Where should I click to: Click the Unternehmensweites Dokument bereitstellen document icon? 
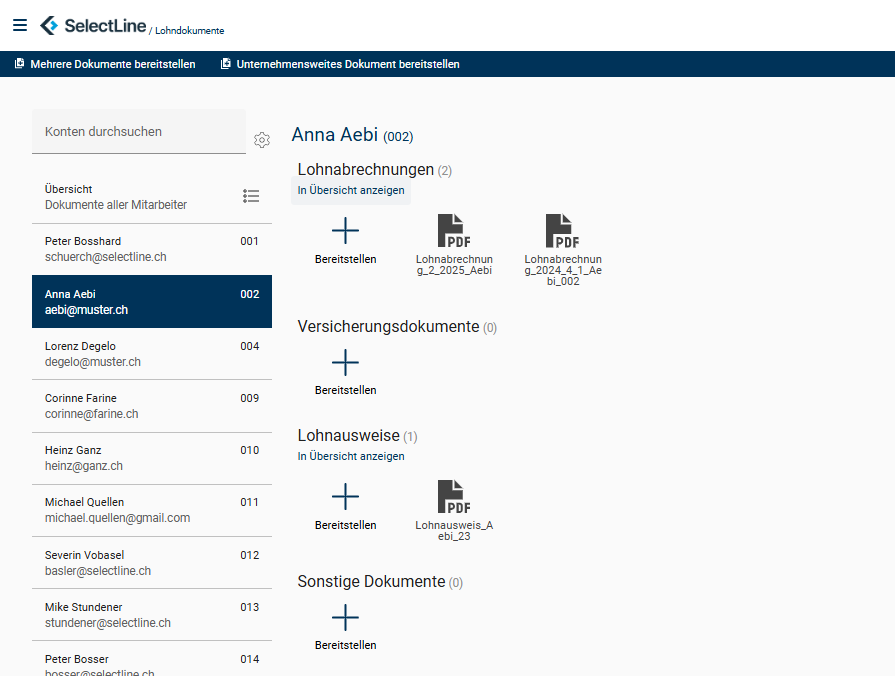(226, 63)
